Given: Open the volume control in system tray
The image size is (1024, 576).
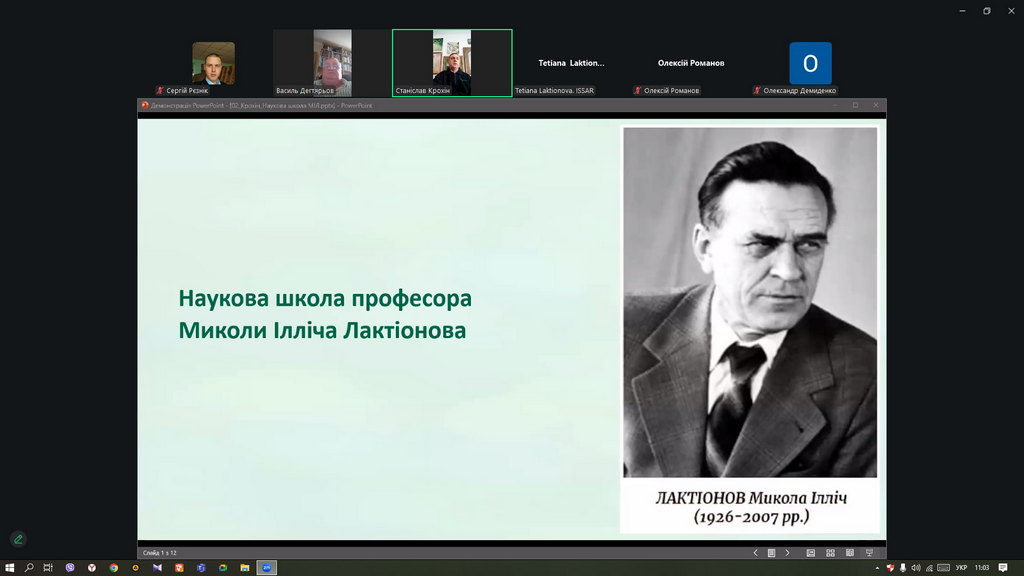Looking at the screenshot, I should tap(915, 567).
